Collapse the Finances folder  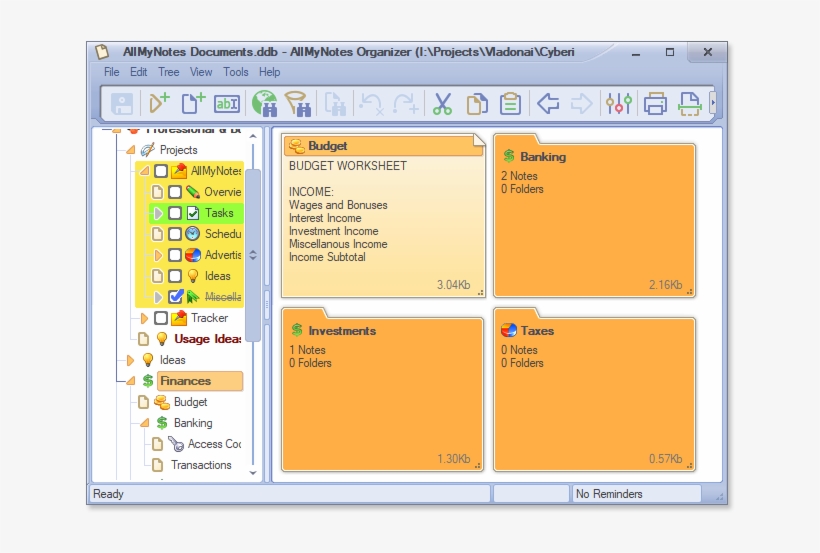(x=130, y=381)
